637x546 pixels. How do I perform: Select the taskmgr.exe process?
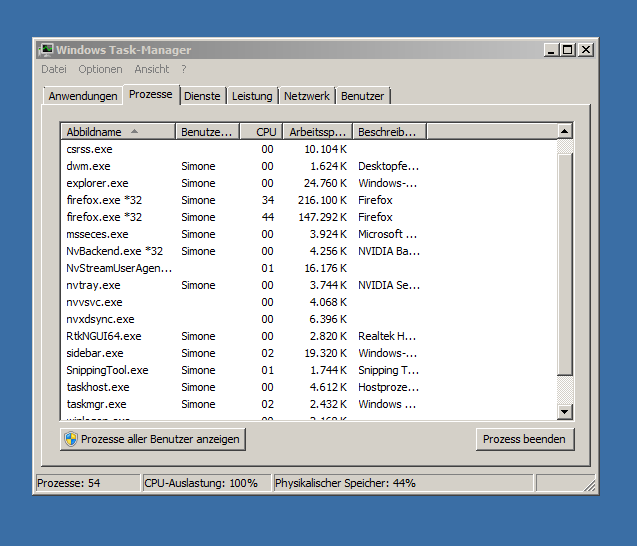[x=309, y=405]
